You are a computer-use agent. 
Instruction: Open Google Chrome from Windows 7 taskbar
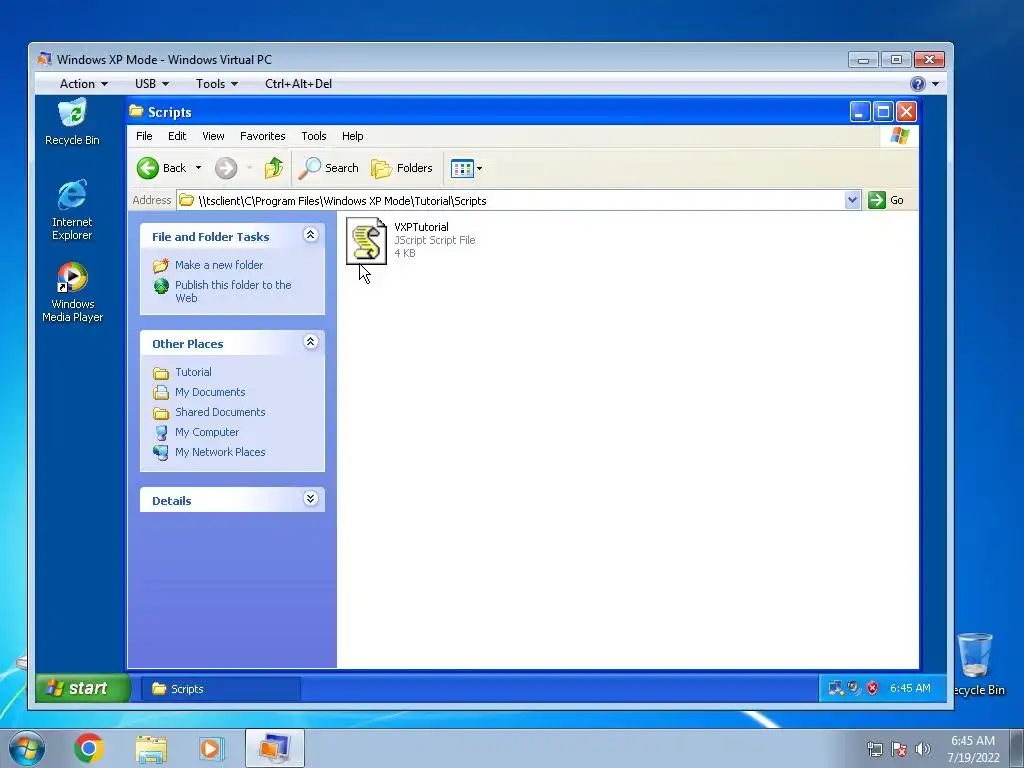pyautogui.click(x=89, y=748)
